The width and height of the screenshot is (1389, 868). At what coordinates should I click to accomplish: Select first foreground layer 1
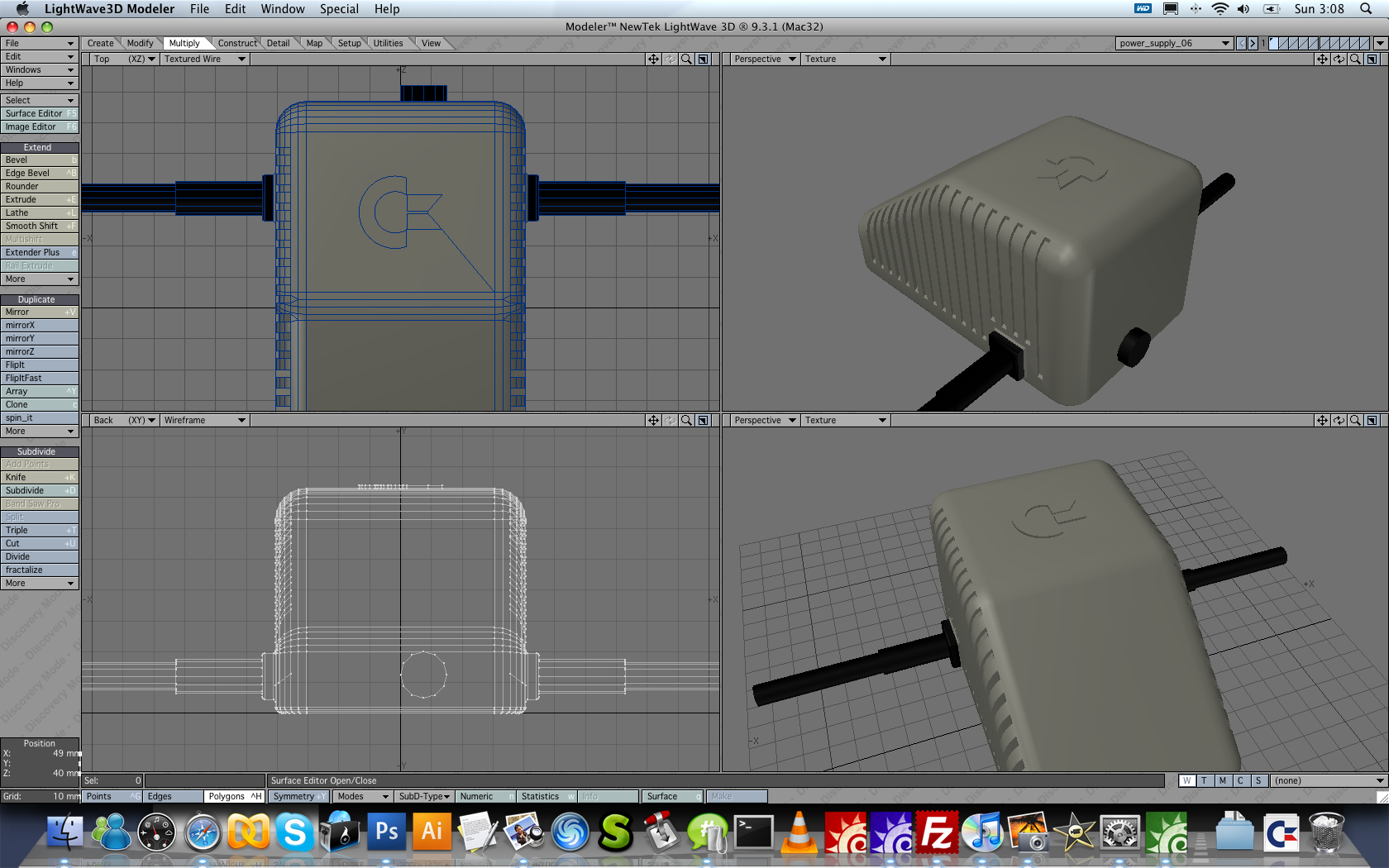click(1274, 44)
